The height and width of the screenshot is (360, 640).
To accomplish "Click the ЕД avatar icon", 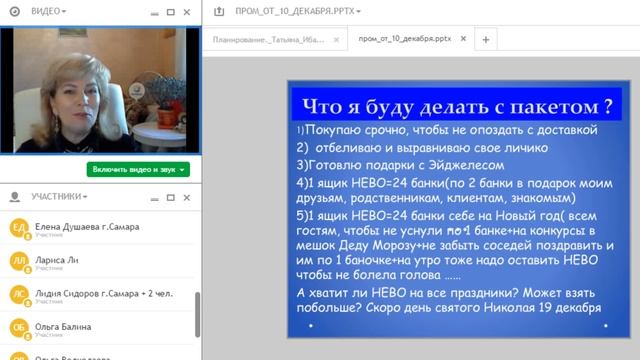I will (x=20, y=228).
